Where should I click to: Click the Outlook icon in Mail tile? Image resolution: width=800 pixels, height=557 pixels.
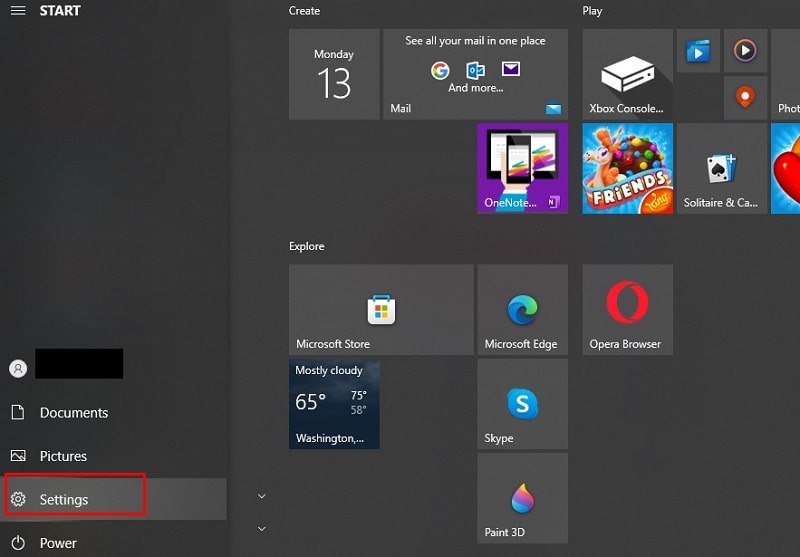click(476, 70)
